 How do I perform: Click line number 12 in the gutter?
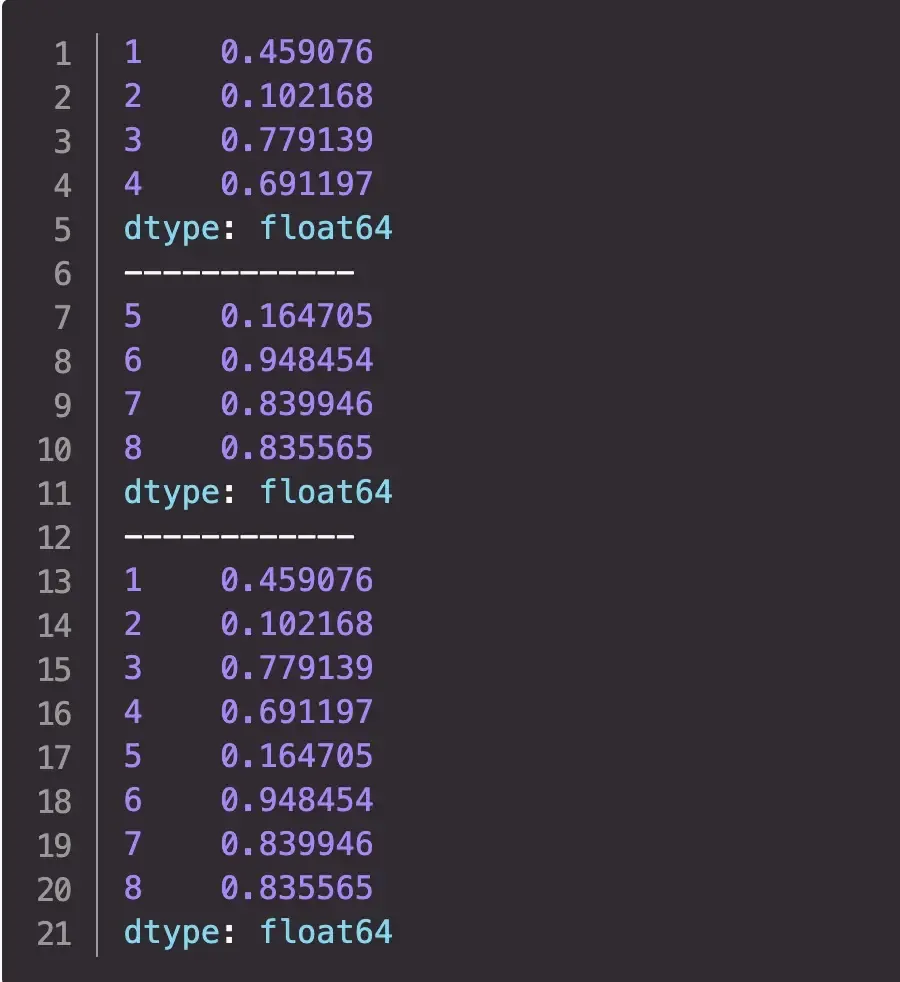click(54, 537)
